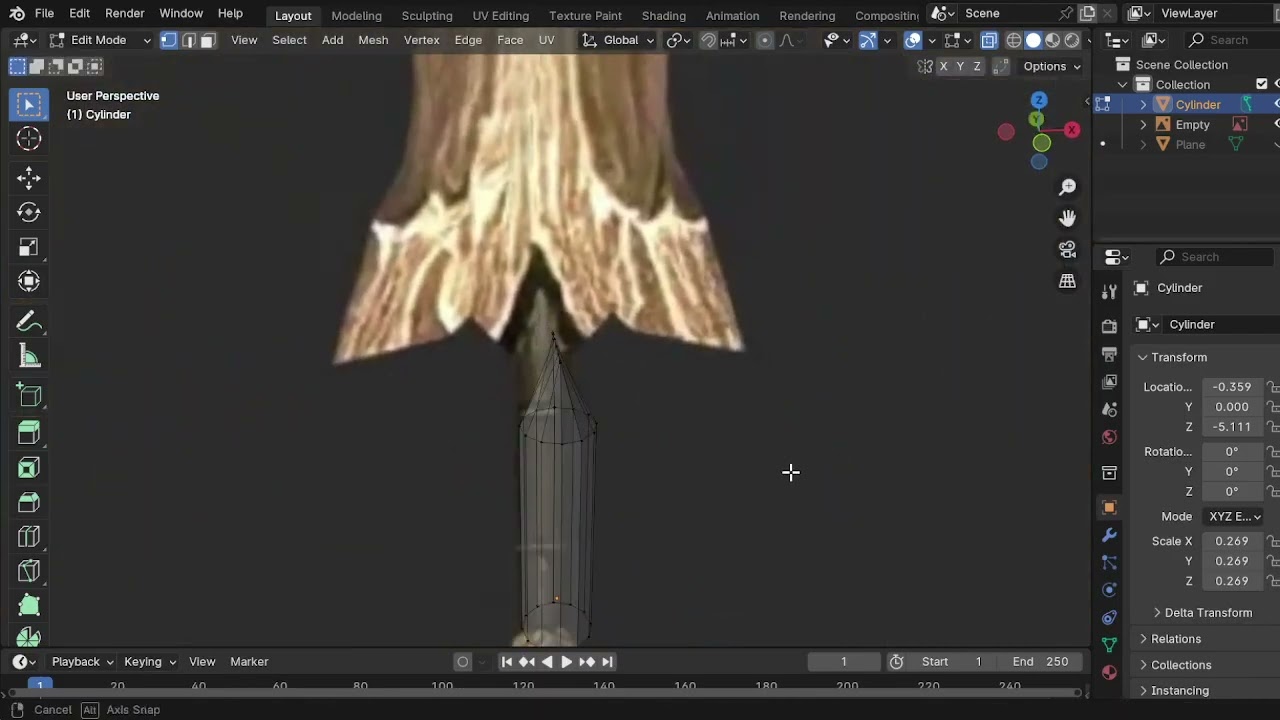Image resolution: width=1280 pixels, height=720 pixels.
Task: Open the Keying popover
Action: (150, 662)
